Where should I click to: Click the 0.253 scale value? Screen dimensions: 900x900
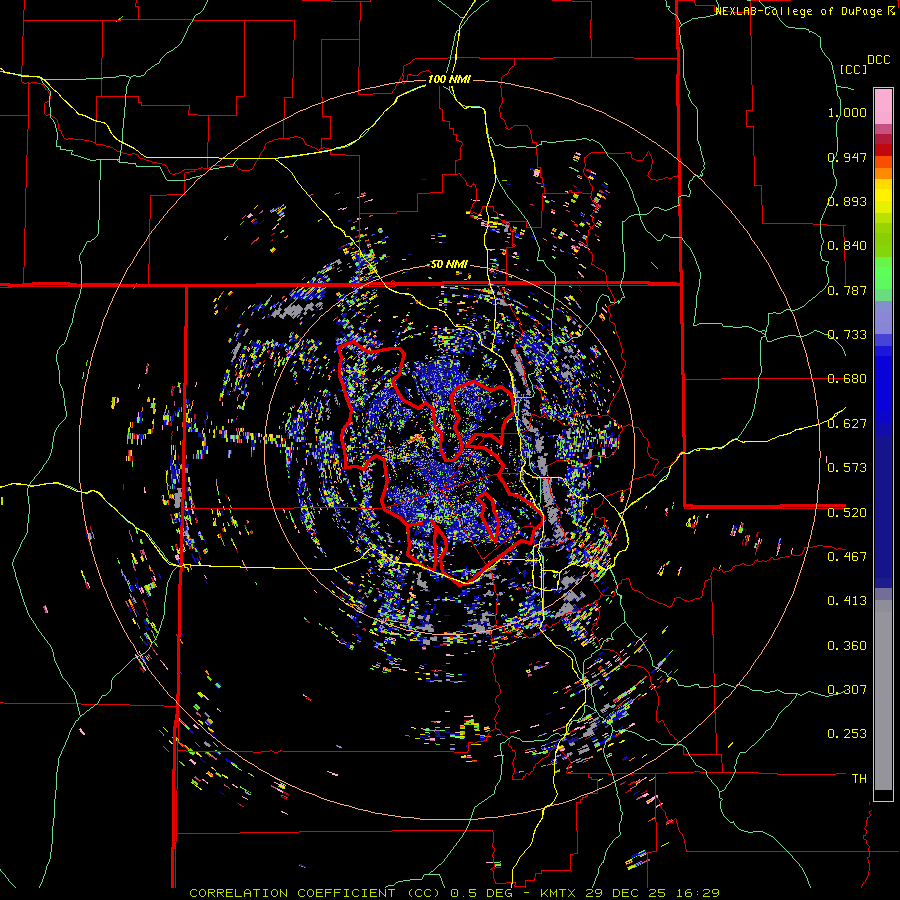point(847,734)
